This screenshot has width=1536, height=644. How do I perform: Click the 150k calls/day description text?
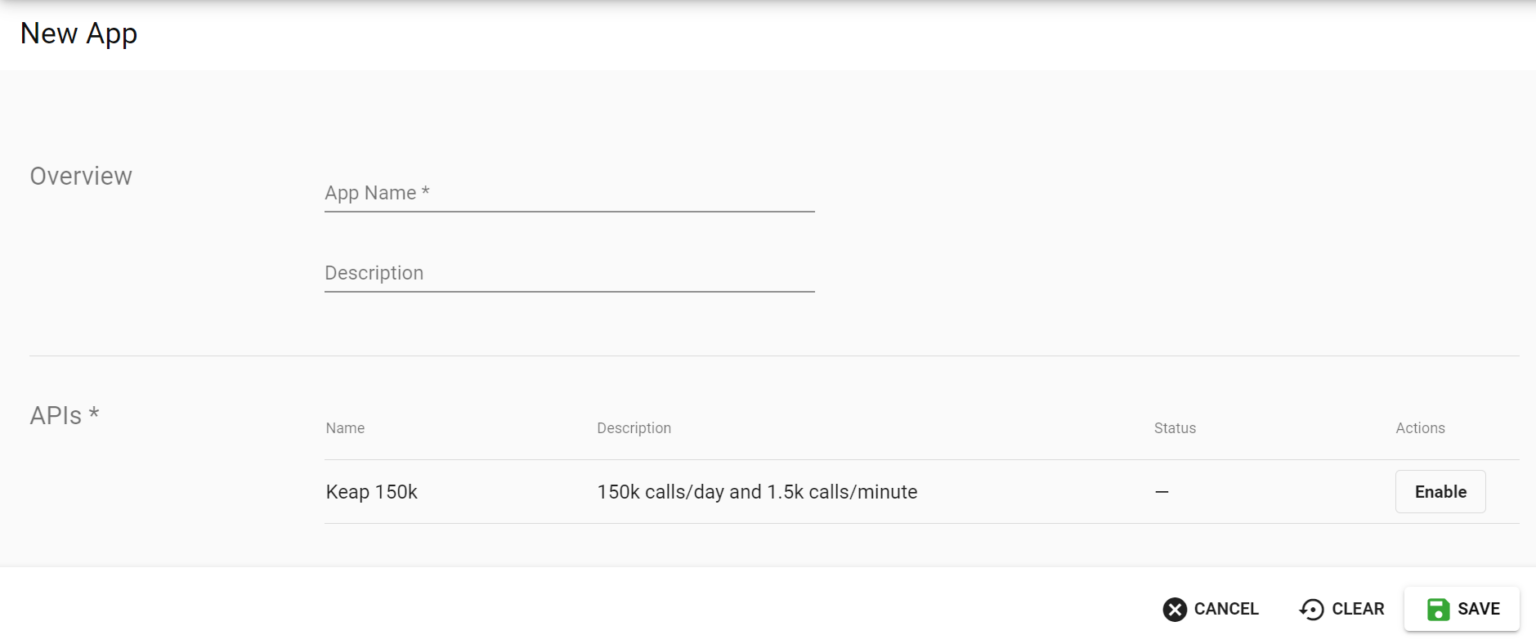coord(757,492)
